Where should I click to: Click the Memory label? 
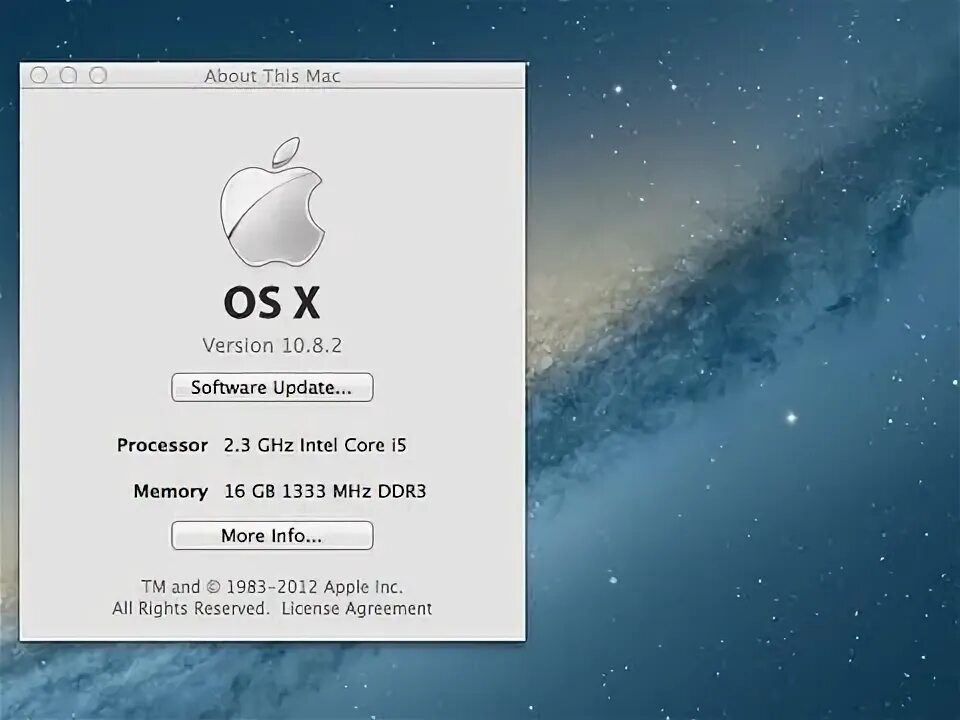point(170,492)
